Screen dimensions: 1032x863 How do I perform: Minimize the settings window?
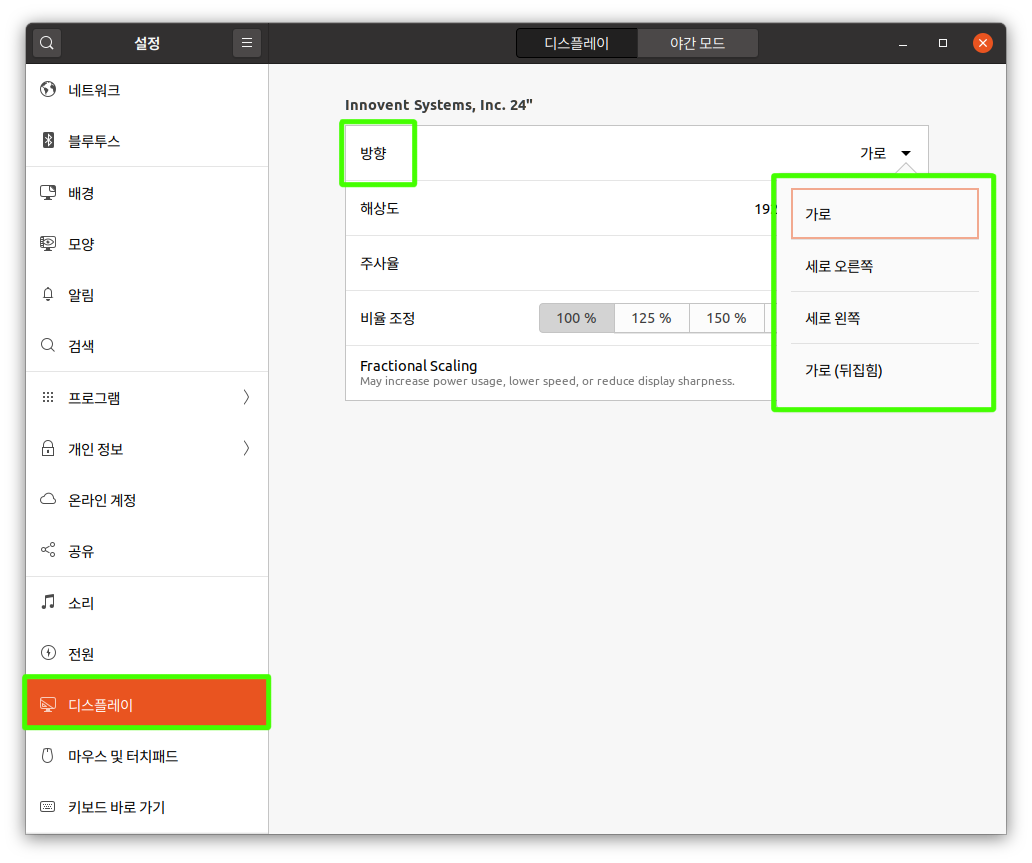(x=903, y=43)
